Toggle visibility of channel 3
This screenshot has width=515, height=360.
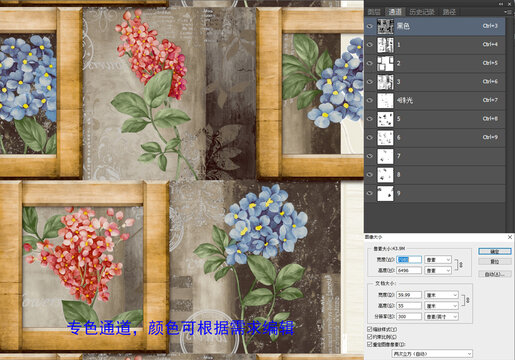[370, 82]
